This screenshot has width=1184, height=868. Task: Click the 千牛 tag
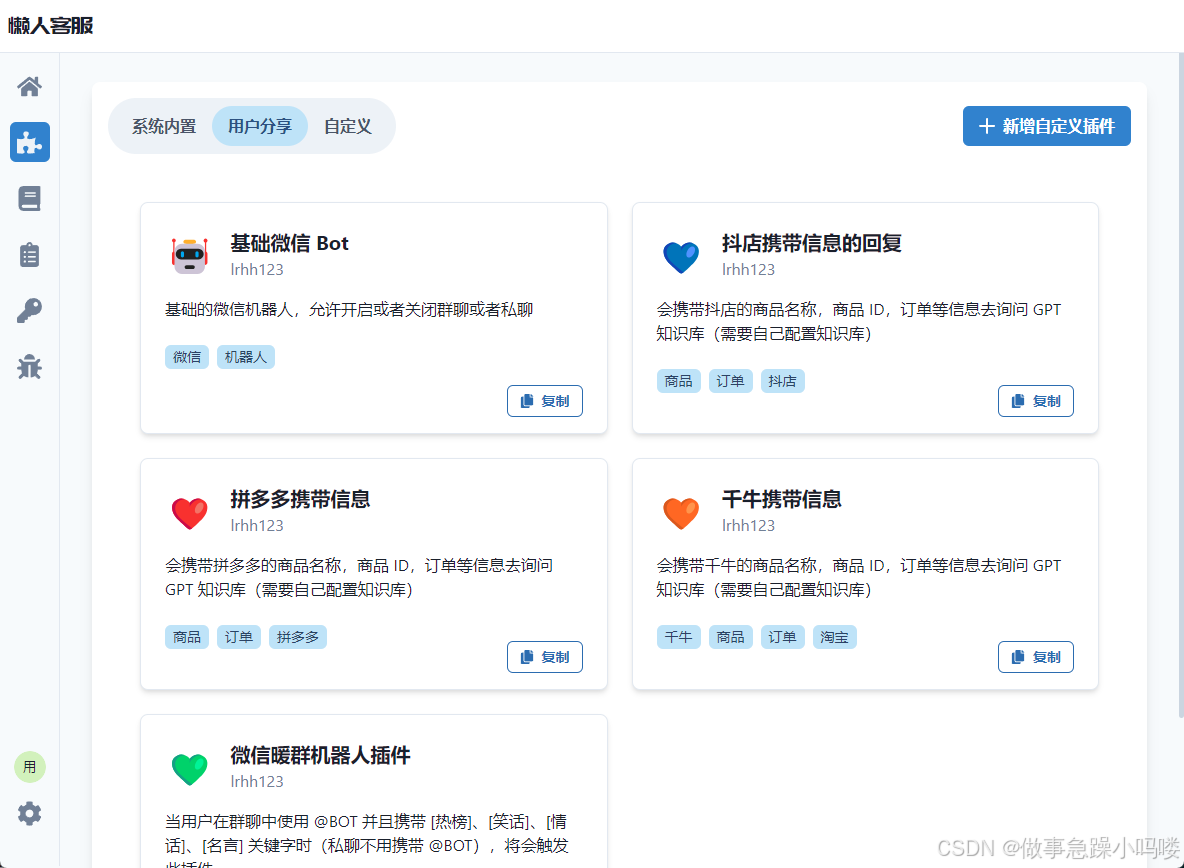pos(678,637)
